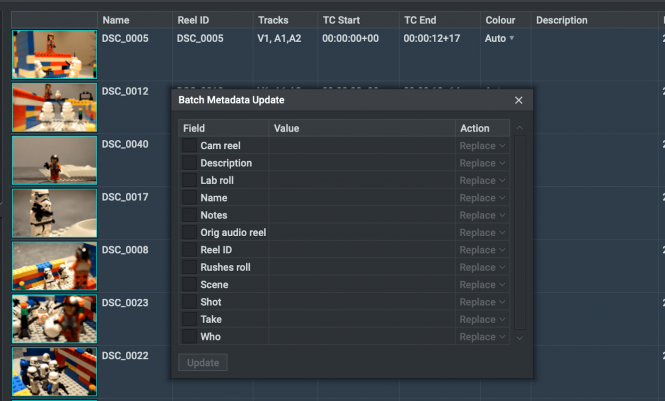The image size is (665, 401).
Task: Open the Replace dropdown for Reel ID
Action: 482,250
